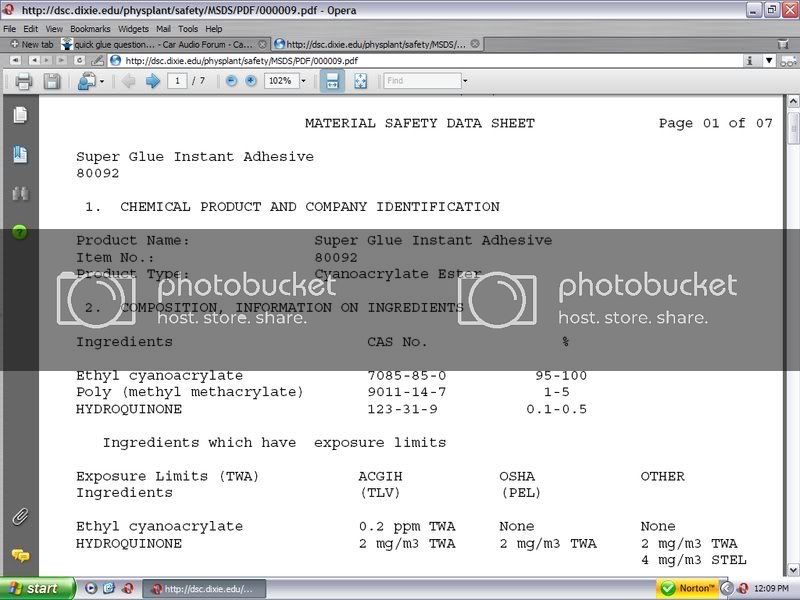Viewport: 800px width, 600px height.
Task: Click the vertical scrollbar thumb
Action: coord(793,129)
